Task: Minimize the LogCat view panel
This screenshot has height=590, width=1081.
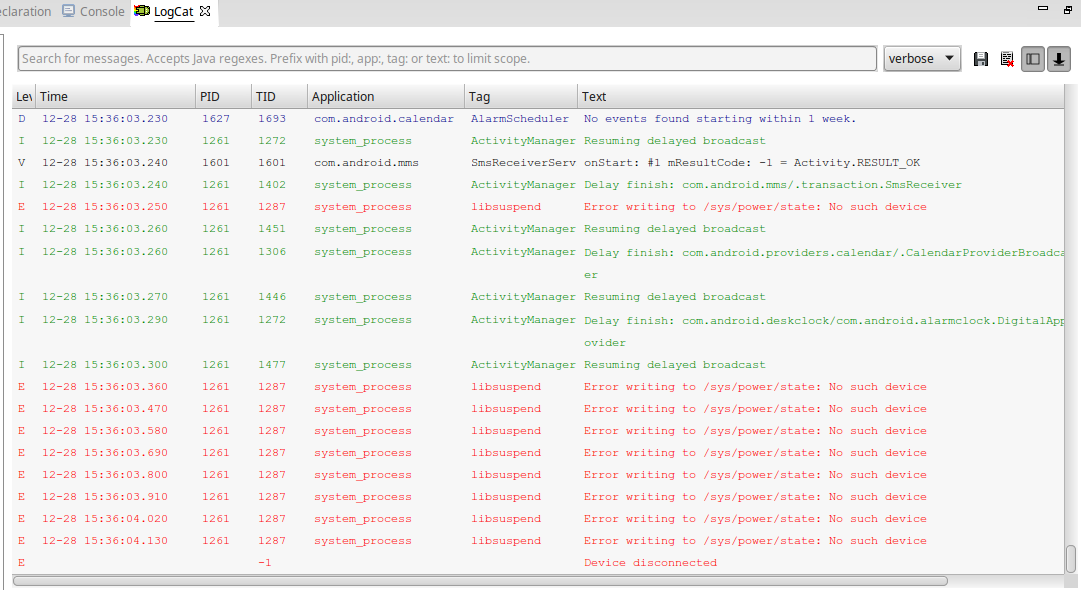Action: (x=1043, y=9)
